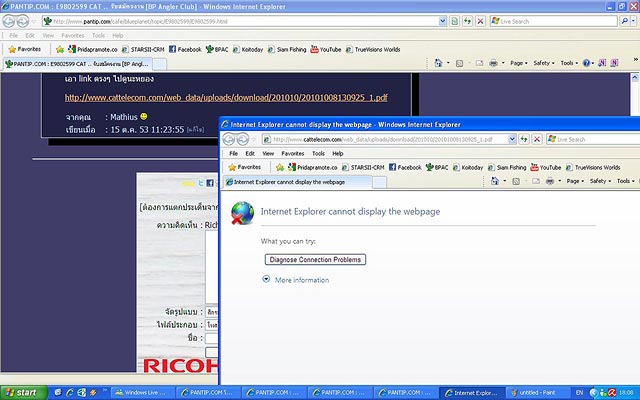Image resolution: width=640 pixels, height=400 pixels.
Task: Click Add to Favorites Bar icon in front window
Action: [280, 167]
